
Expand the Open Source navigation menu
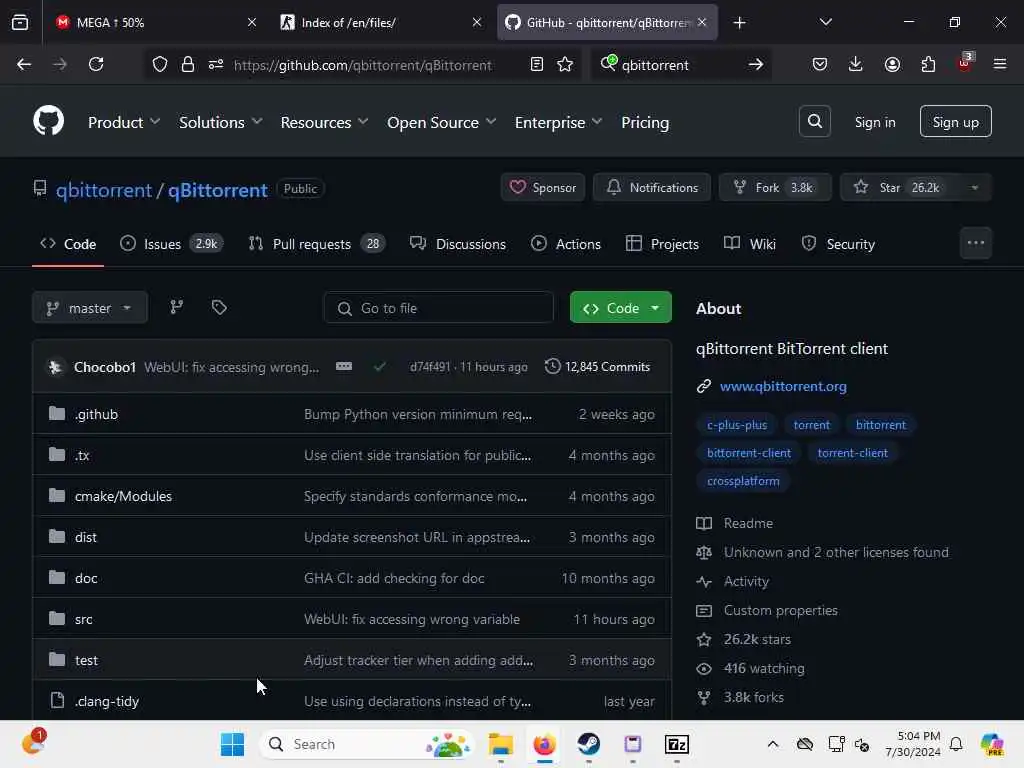point(441,122)
